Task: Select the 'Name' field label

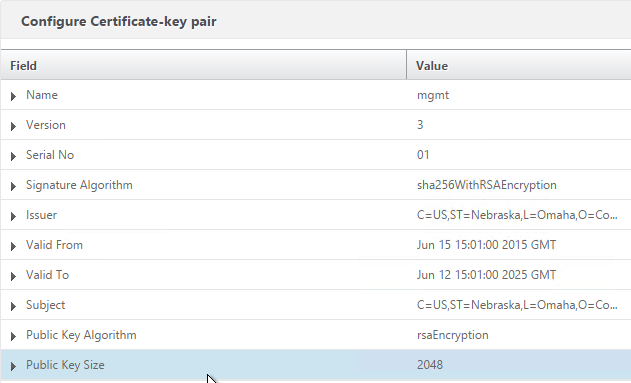Action: (x=42, y=95)
